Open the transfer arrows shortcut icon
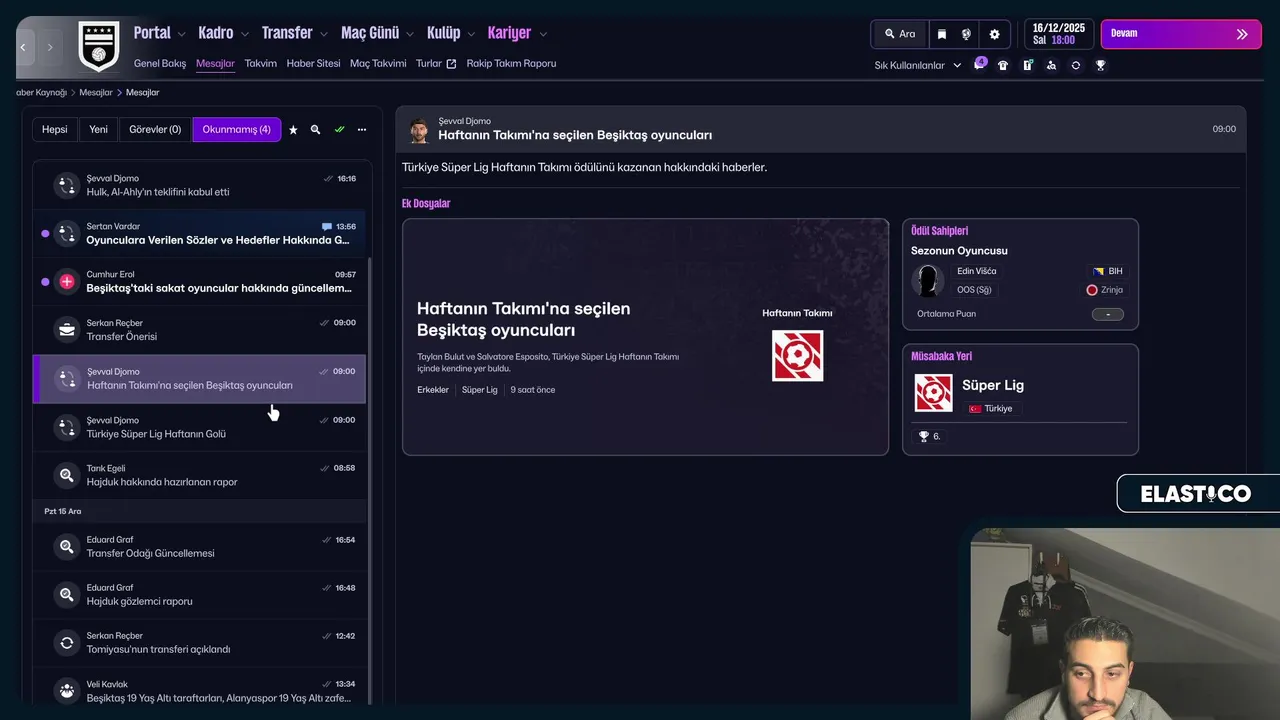 (1075, 65)
